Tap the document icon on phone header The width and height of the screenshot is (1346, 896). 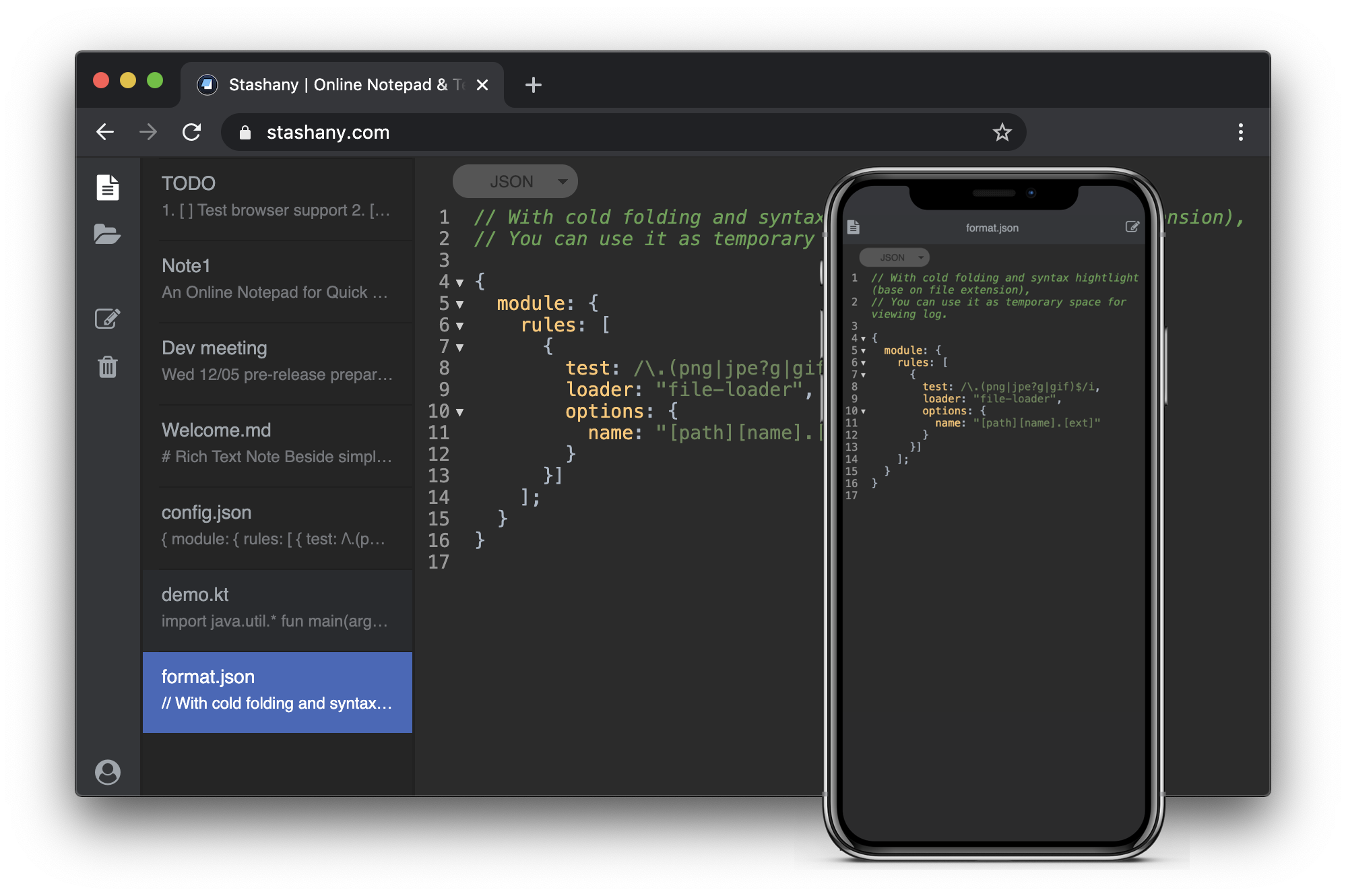point(854,227)
